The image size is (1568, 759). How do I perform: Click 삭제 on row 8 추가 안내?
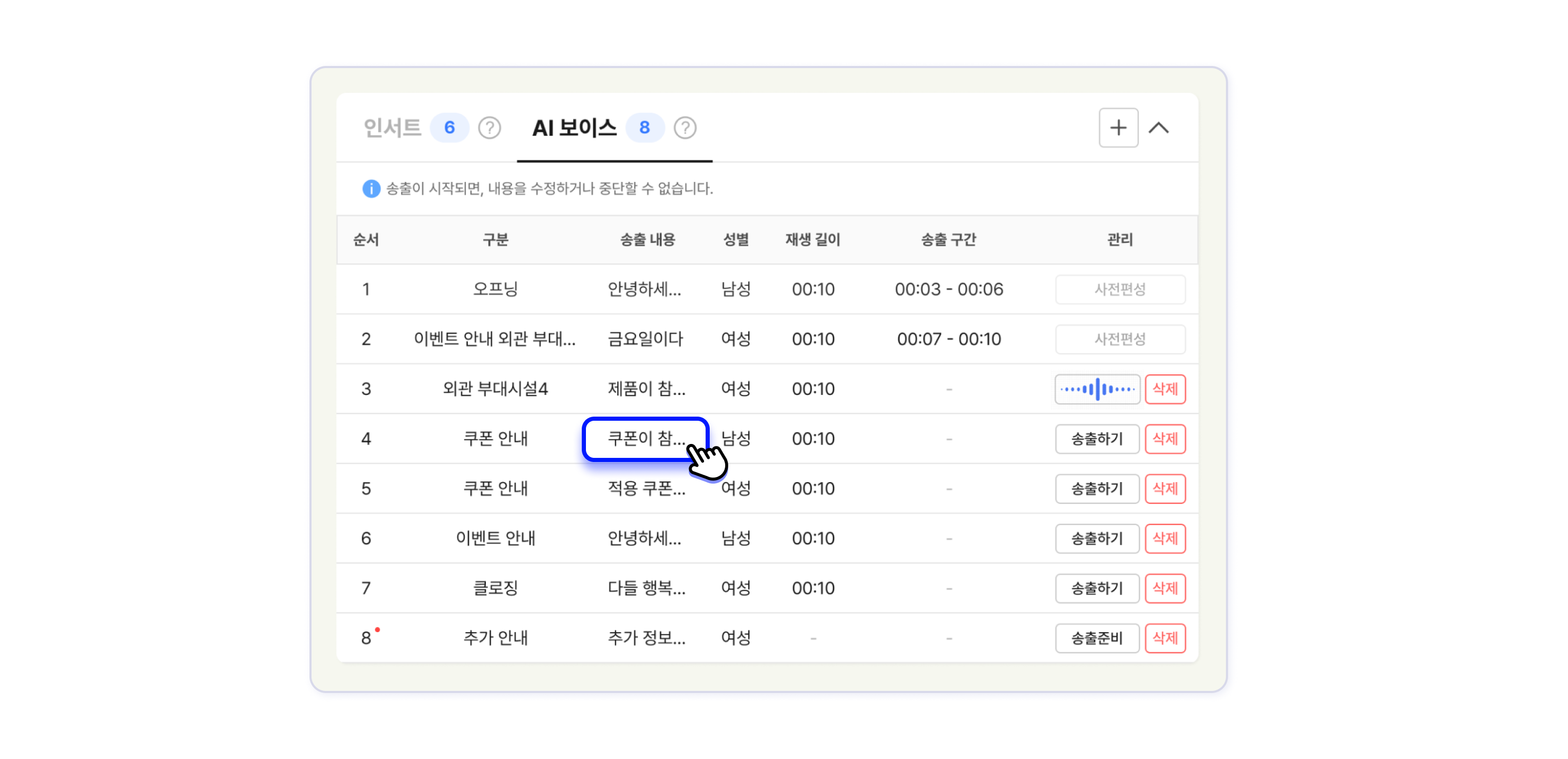pos(1165,638)
